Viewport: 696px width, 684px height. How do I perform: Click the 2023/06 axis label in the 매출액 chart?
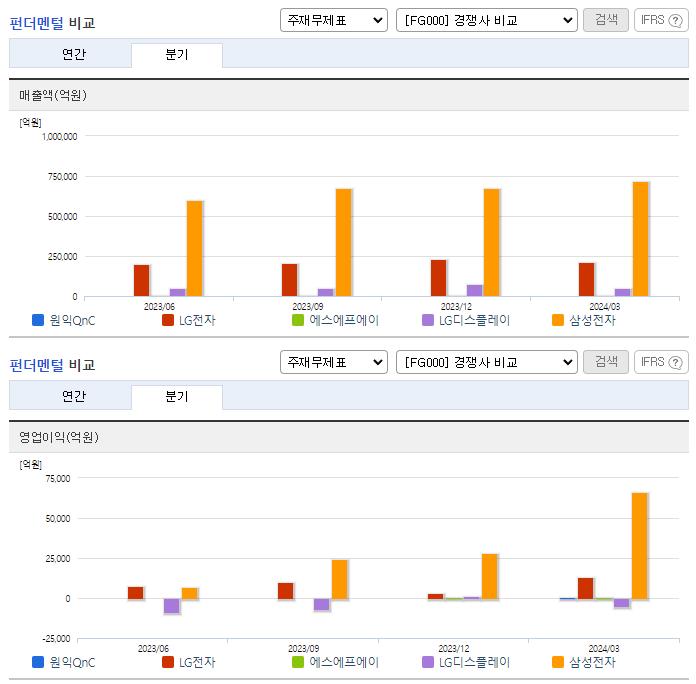pyautogui.click(x=159, y=306)
